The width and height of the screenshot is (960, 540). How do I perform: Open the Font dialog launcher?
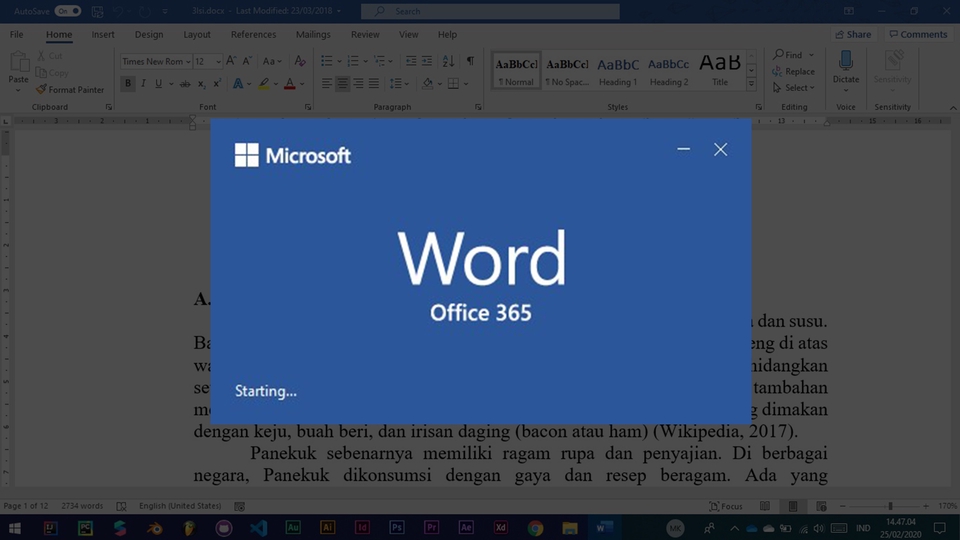pyautogui.click(x=308, y=107)
